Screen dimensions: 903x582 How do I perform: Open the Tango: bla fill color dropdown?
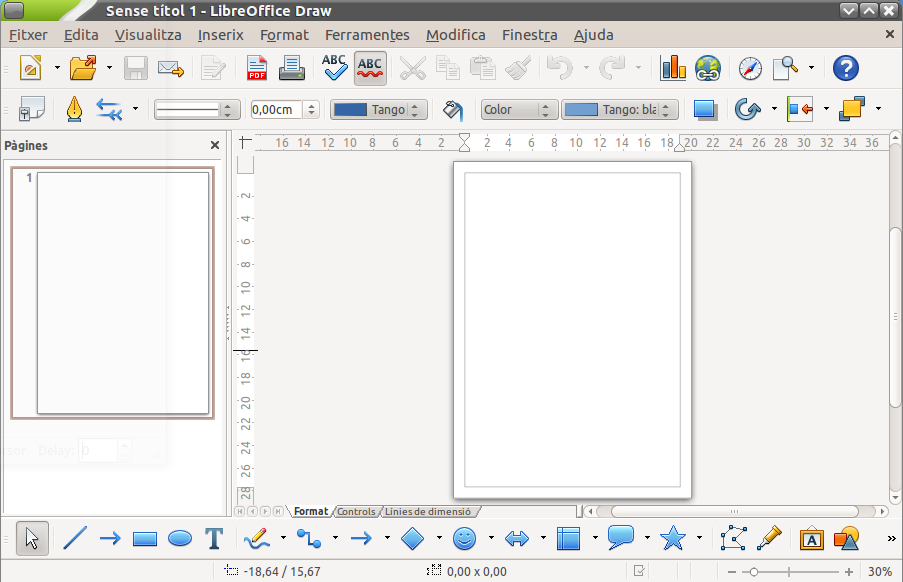coord(620,109)
